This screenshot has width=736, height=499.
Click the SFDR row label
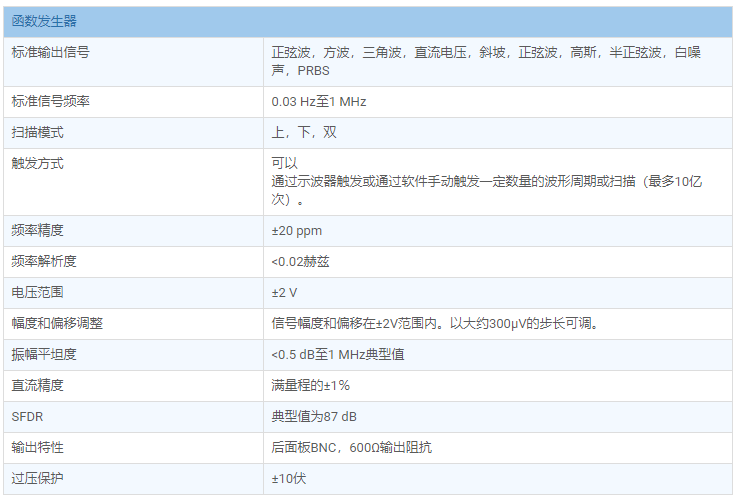pyautogui.click(x=28, y=416)
